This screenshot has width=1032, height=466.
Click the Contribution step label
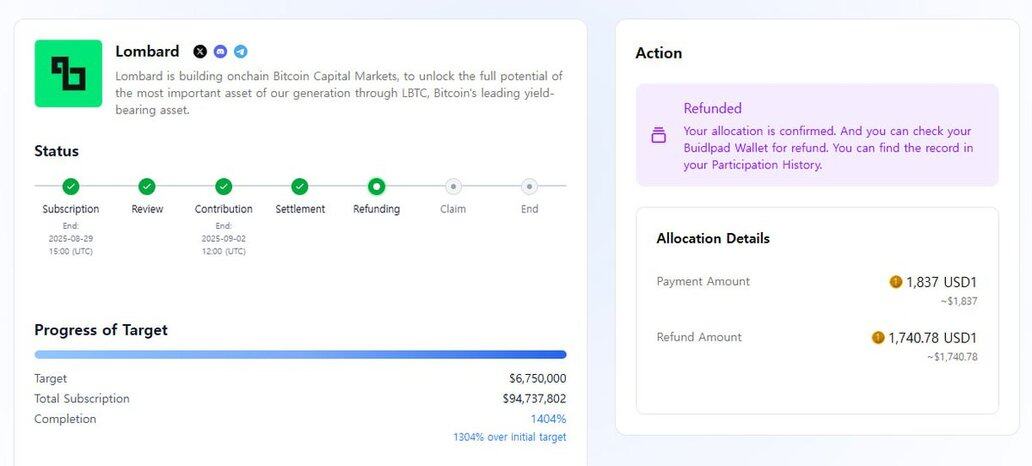pos(224,209)
